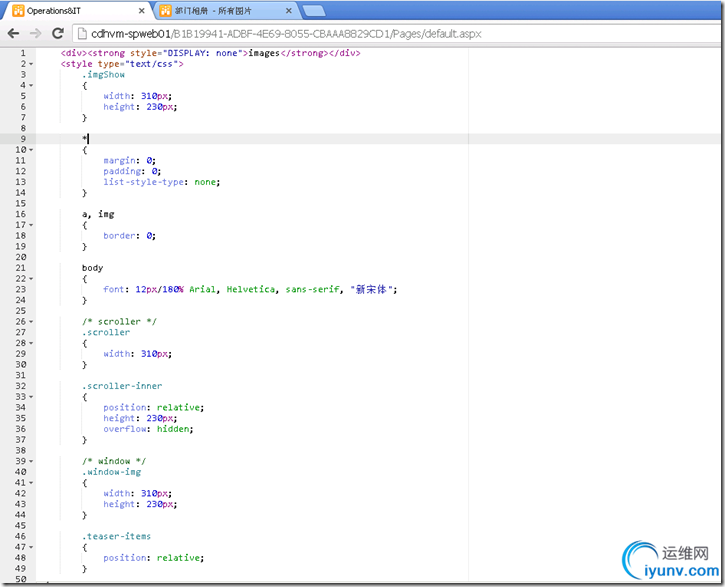Click line number 9 in the gutter

pyautogui.click(x=22, y=139)
